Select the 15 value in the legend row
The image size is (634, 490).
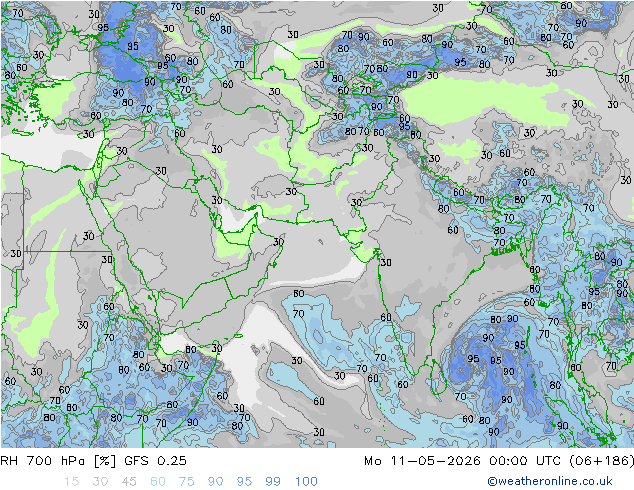point(71,482)
